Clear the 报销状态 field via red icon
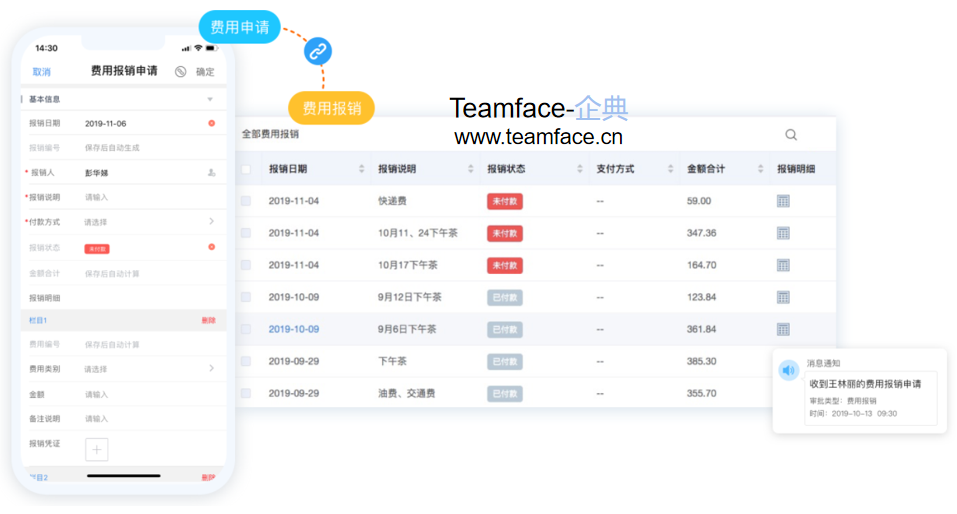 (x=211, y=247)
